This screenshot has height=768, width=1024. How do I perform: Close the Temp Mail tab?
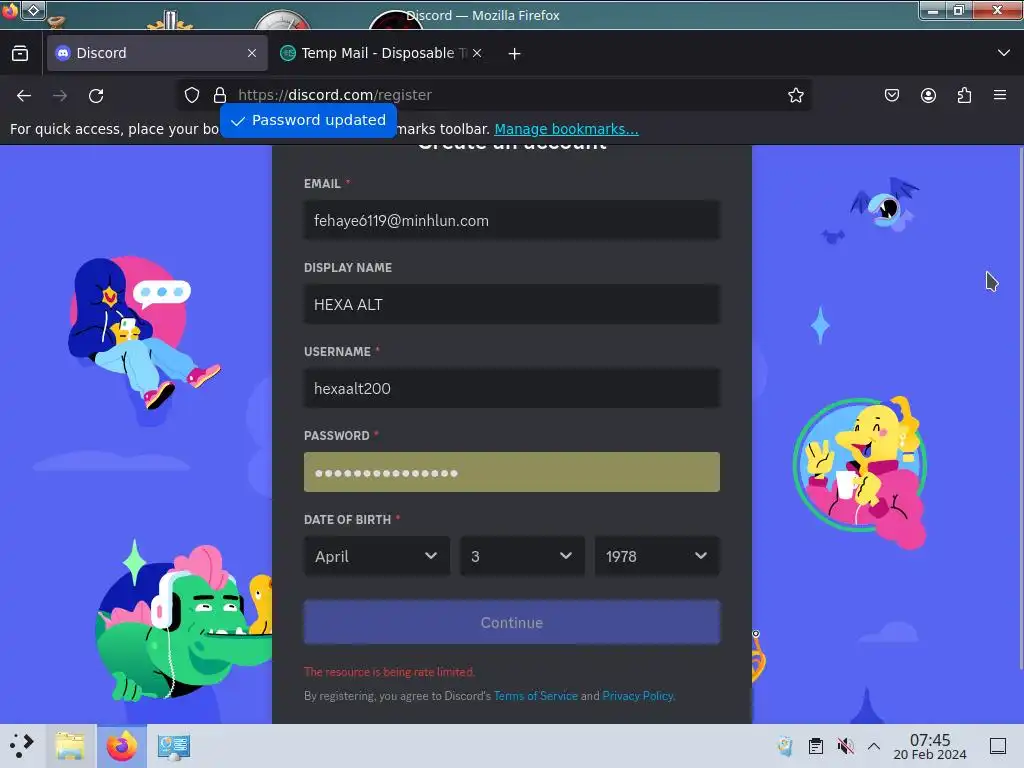coord(477,53)
